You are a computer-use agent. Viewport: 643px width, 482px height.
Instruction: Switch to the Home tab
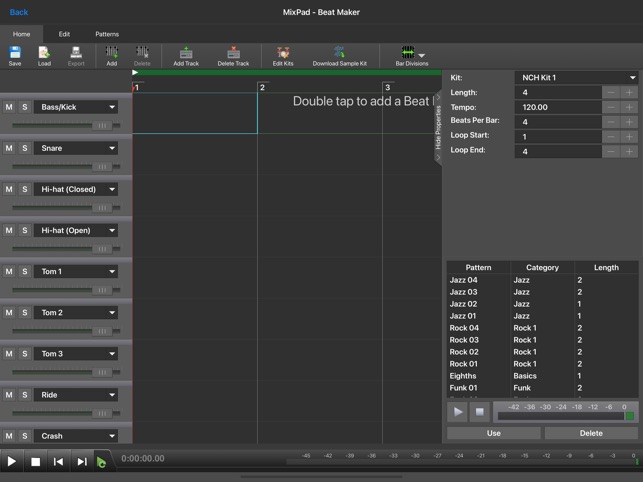click(x=21, y=34)
